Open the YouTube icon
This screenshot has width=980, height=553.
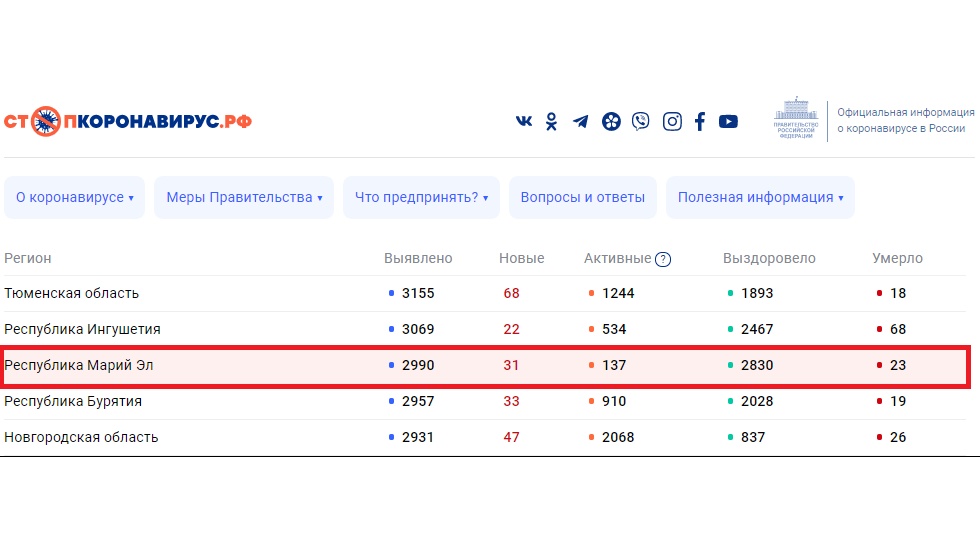[728, 122]
